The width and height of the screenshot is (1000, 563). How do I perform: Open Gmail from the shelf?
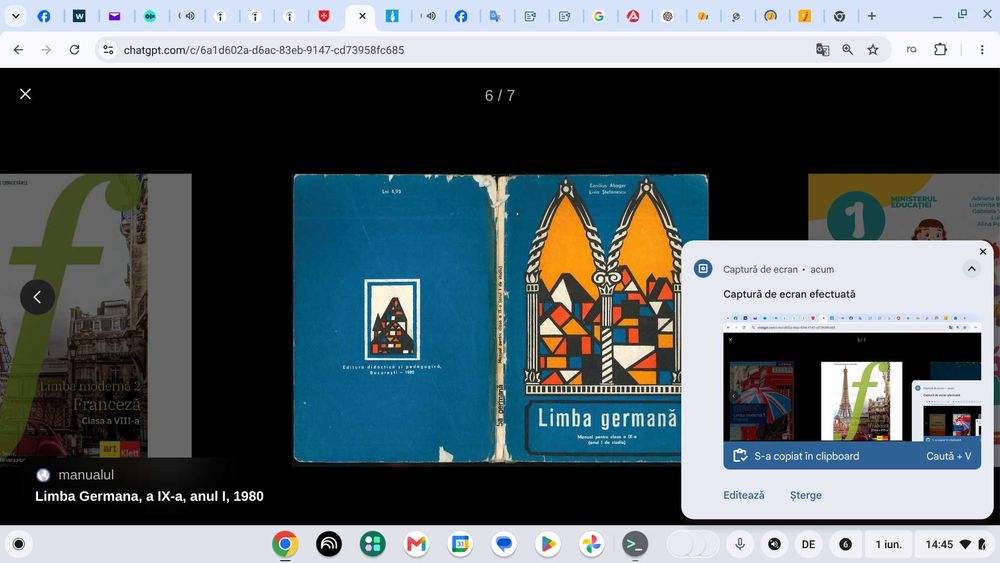416,544
